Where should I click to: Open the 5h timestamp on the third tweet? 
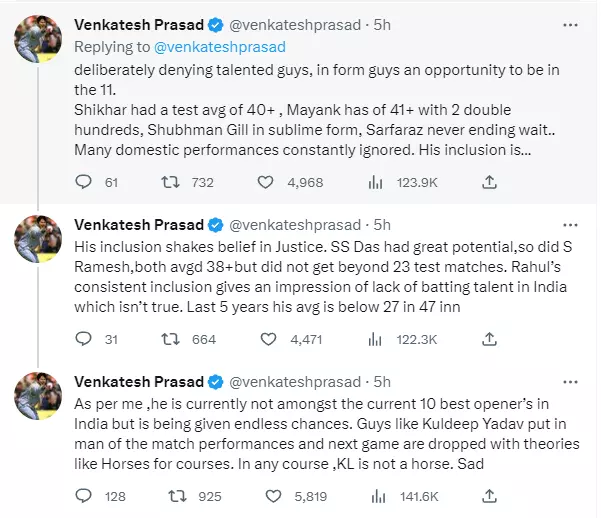(382, 381)
